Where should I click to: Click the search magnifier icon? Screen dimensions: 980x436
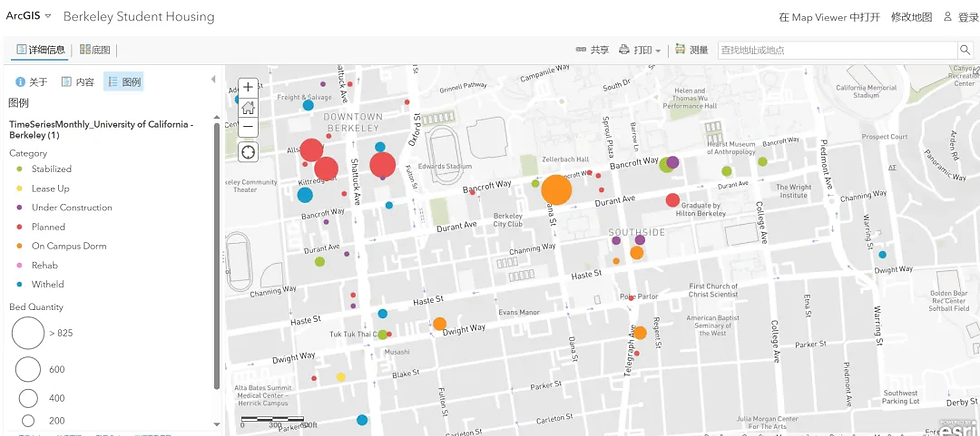[965, 50]
